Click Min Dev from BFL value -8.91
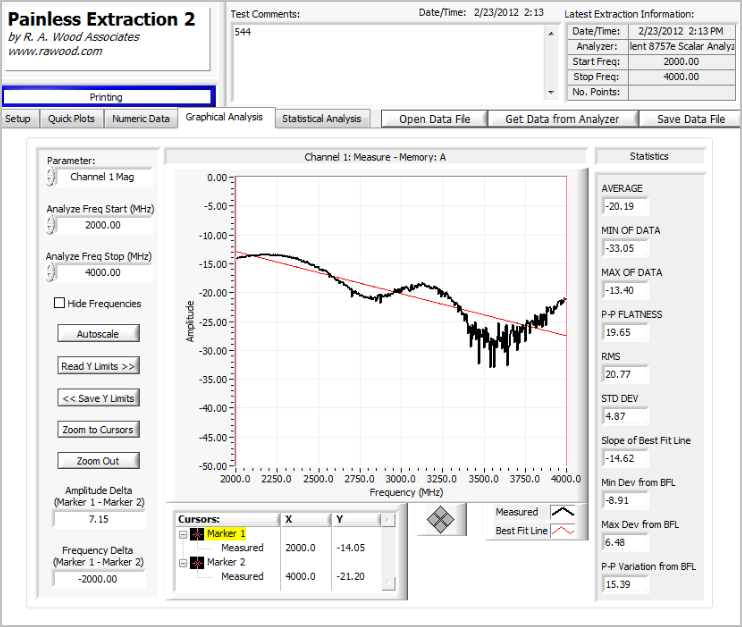The image size is (742, 627). 625,500
